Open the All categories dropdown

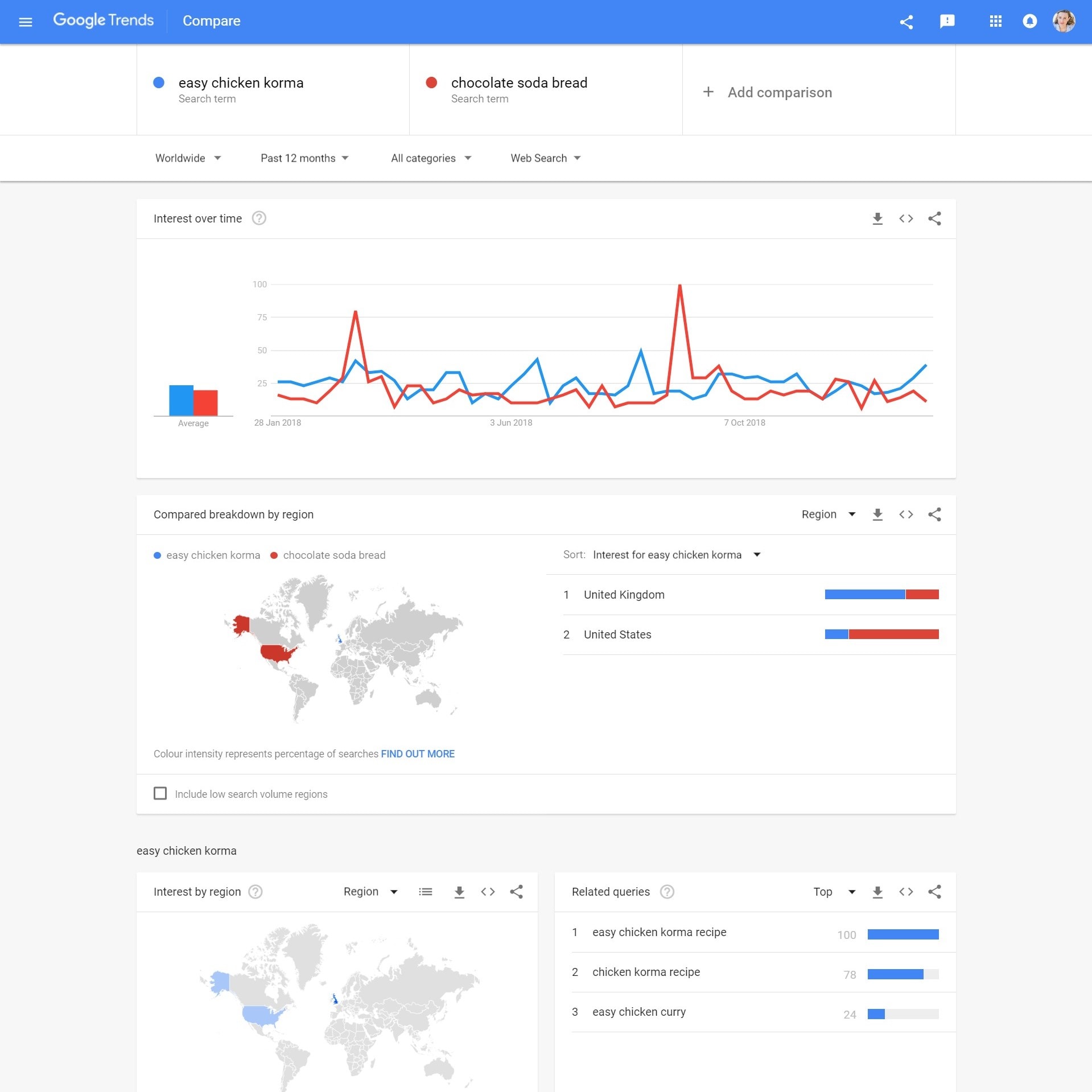tap(431, 158)
